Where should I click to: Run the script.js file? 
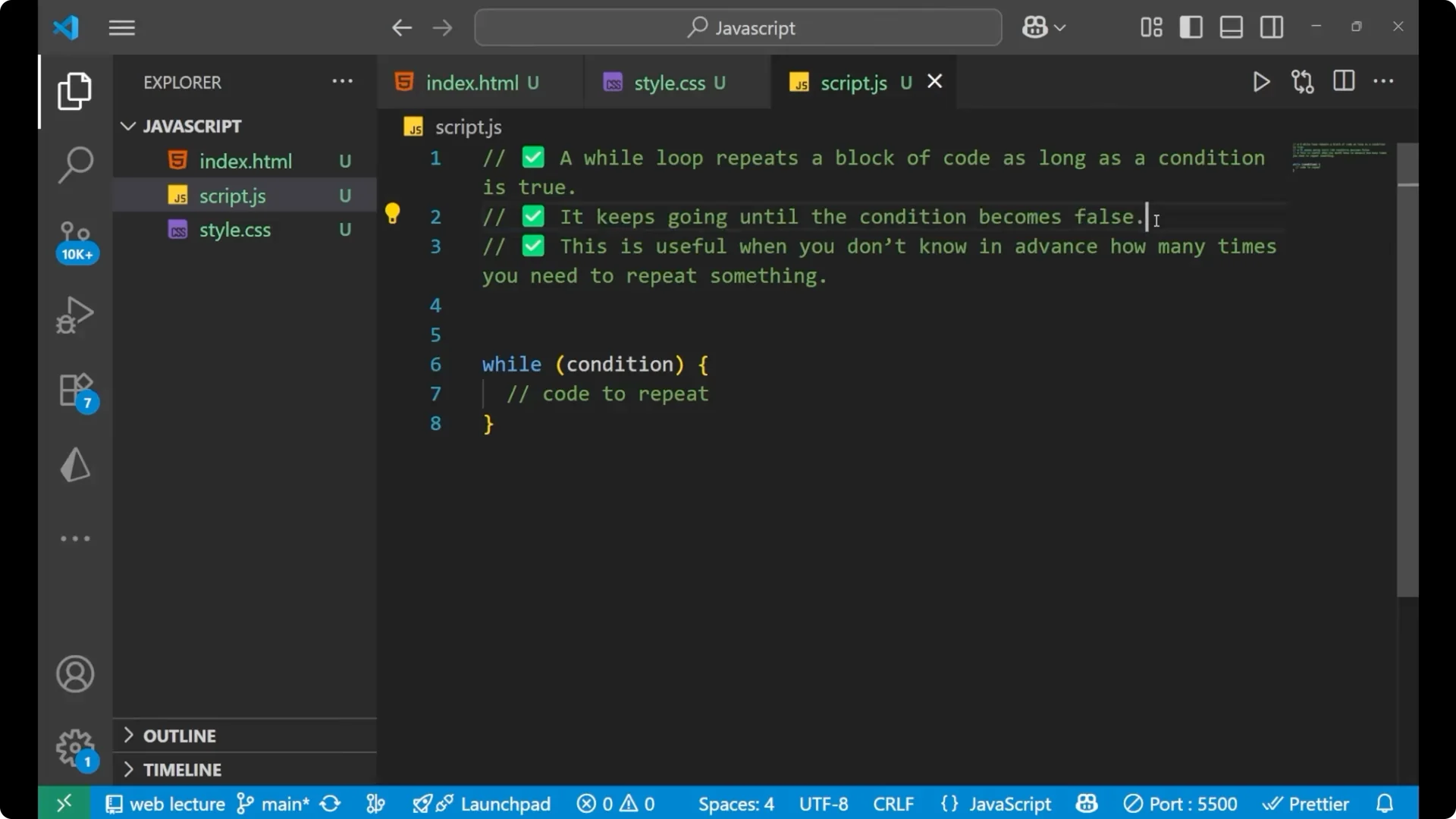coord(1261,82)
